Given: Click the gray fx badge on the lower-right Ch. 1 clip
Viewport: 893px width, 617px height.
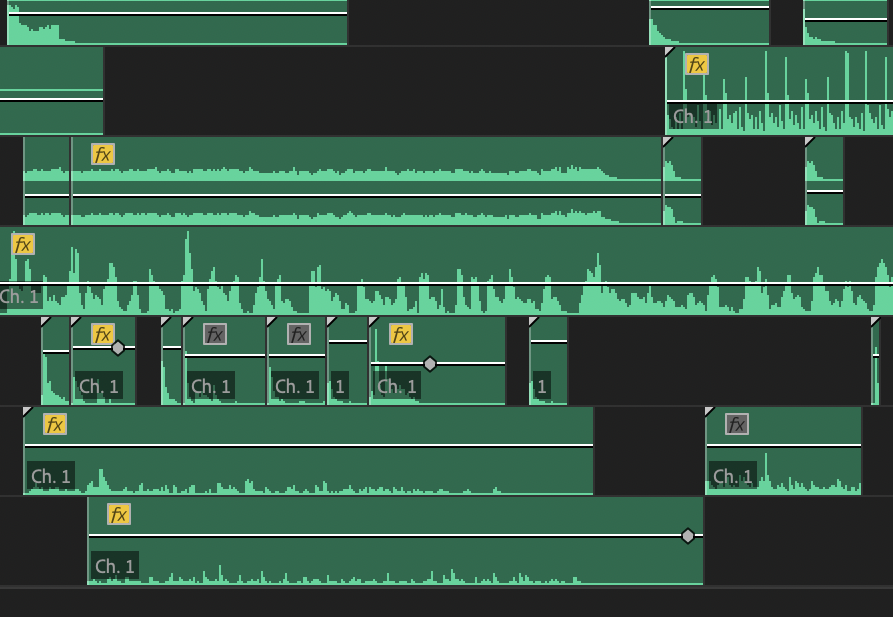Looking at the screenshot, I should [x=737, y=422].
